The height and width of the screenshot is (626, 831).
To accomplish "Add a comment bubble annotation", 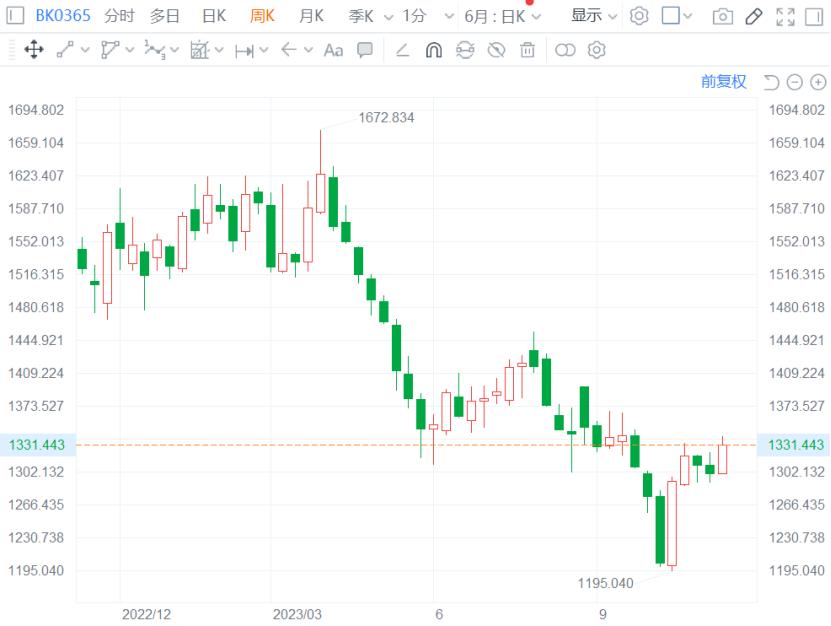I will tap(365, 50).
